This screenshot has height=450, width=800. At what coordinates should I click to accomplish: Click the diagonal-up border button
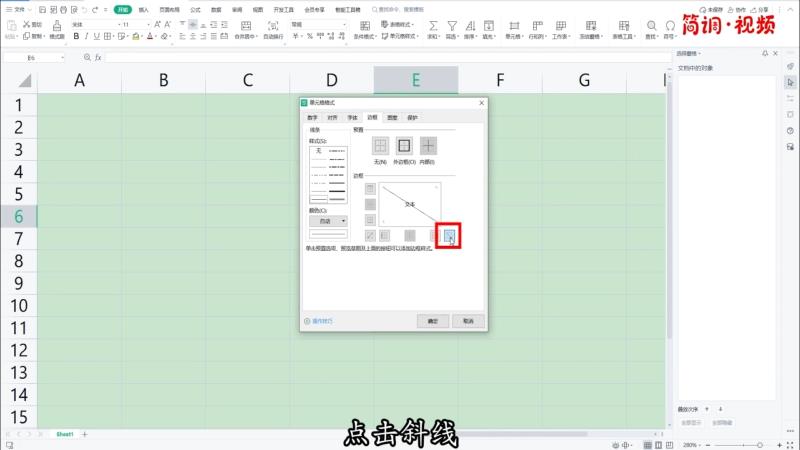[370, 235]
